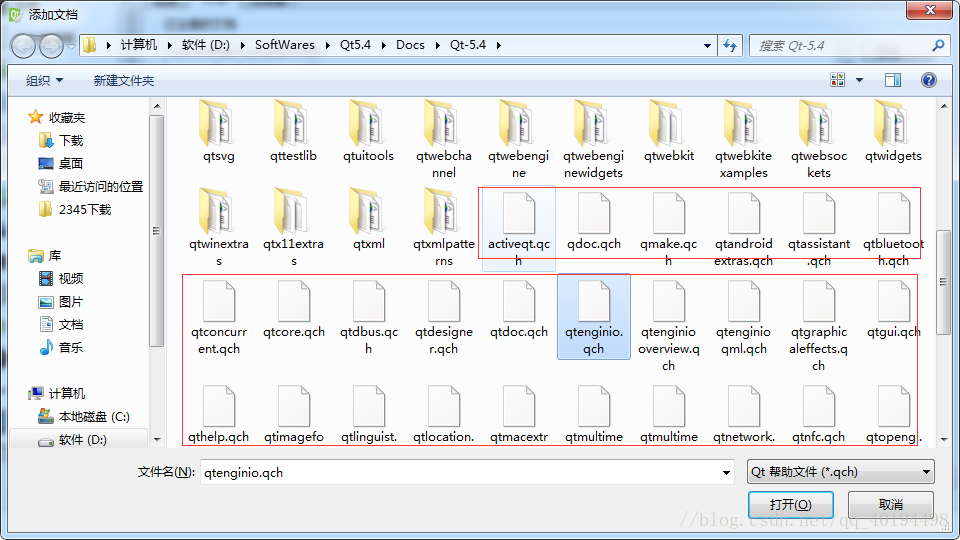Expand the view options dropdown arrow
The image size is (960, 540).
(859, 80)
